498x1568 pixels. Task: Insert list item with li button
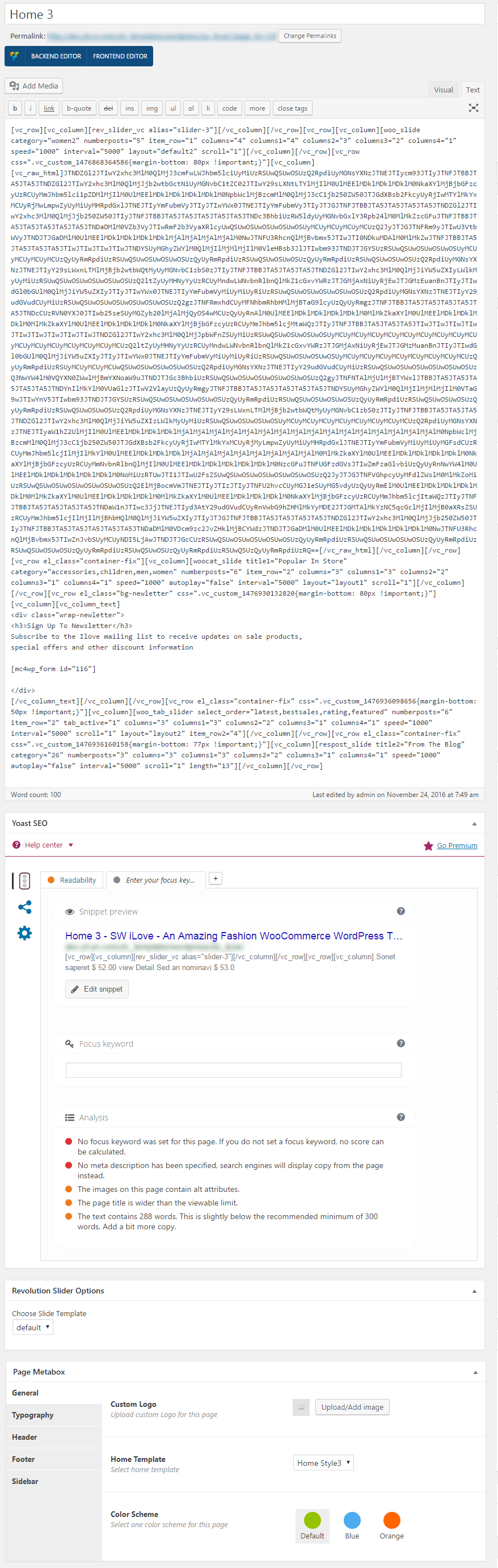[x=208, y=108]
